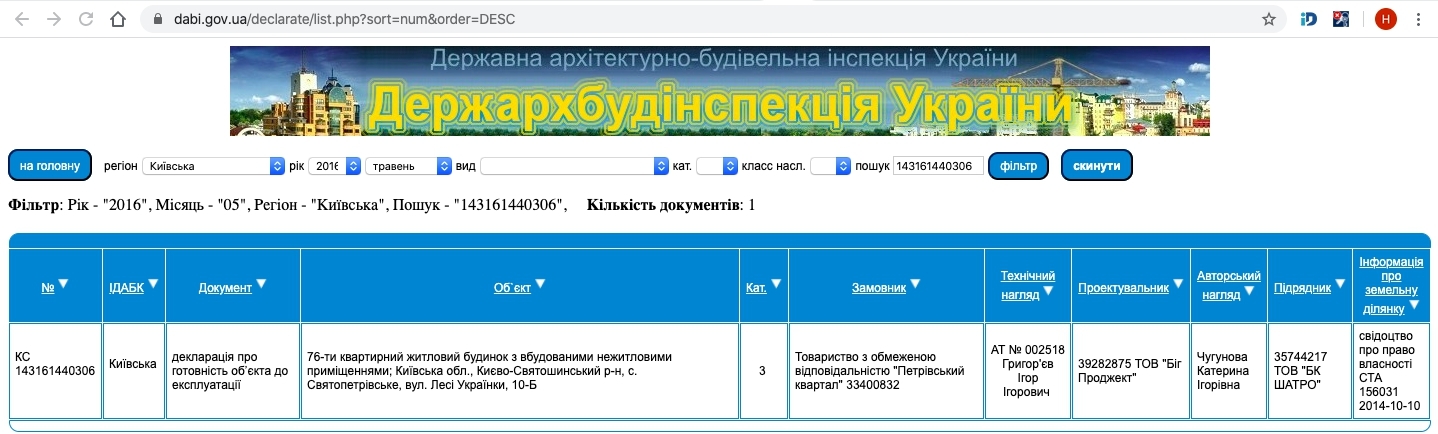The height and width of the screenshot is (434, 1438).
Task: Click the ІДАБК column header link
Action: 126,288
